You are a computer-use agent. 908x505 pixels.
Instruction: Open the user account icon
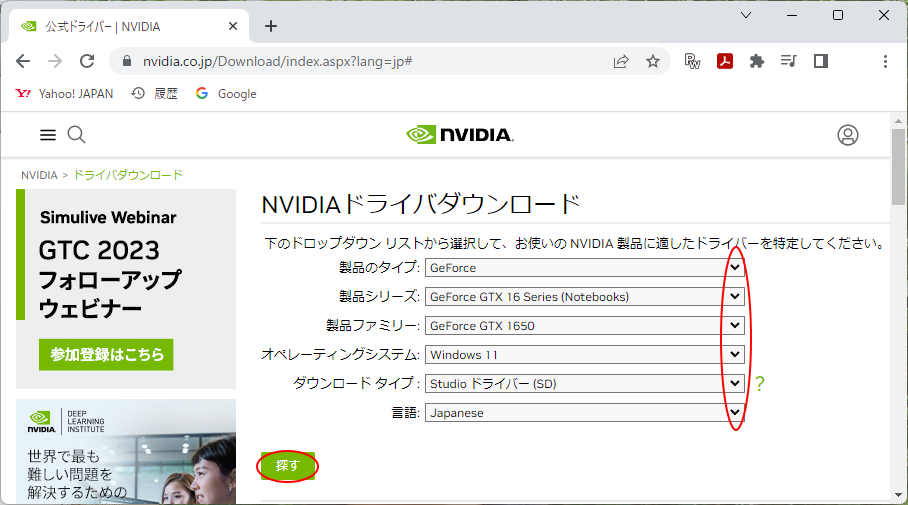847,135
